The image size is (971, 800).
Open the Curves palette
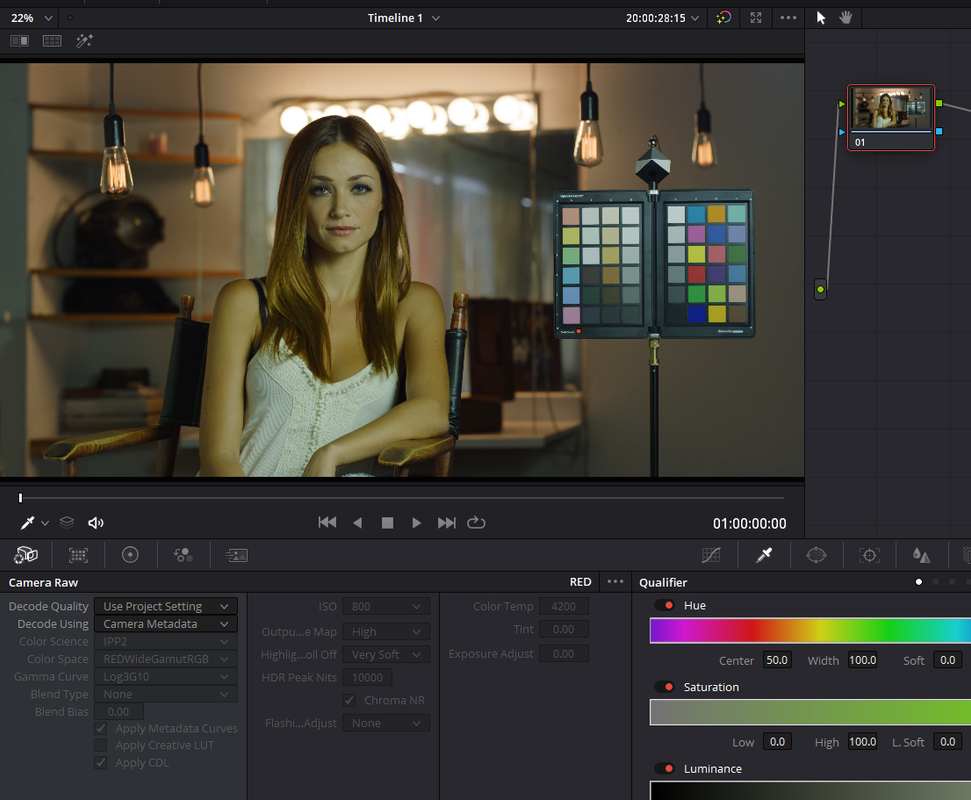[711, 555]
